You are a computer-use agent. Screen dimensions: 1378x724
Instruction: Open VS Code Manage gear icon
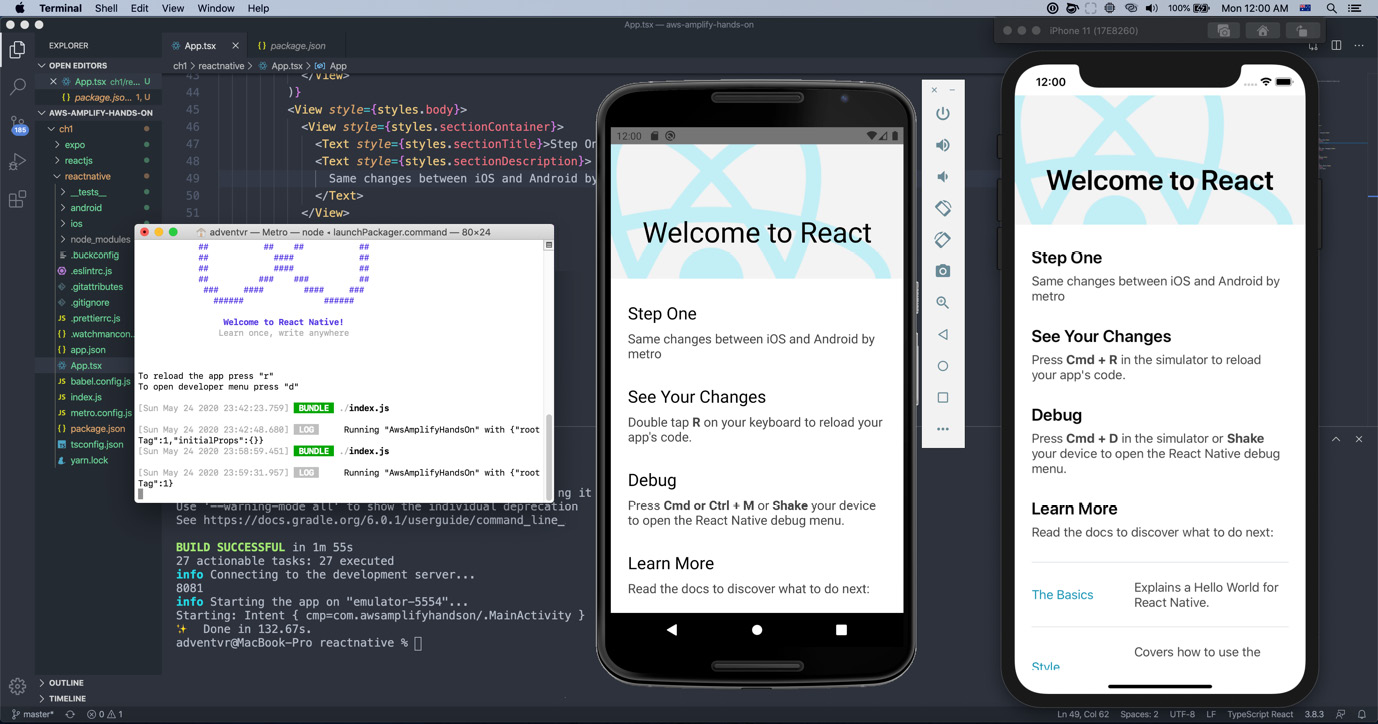click(x=17, y=686)
